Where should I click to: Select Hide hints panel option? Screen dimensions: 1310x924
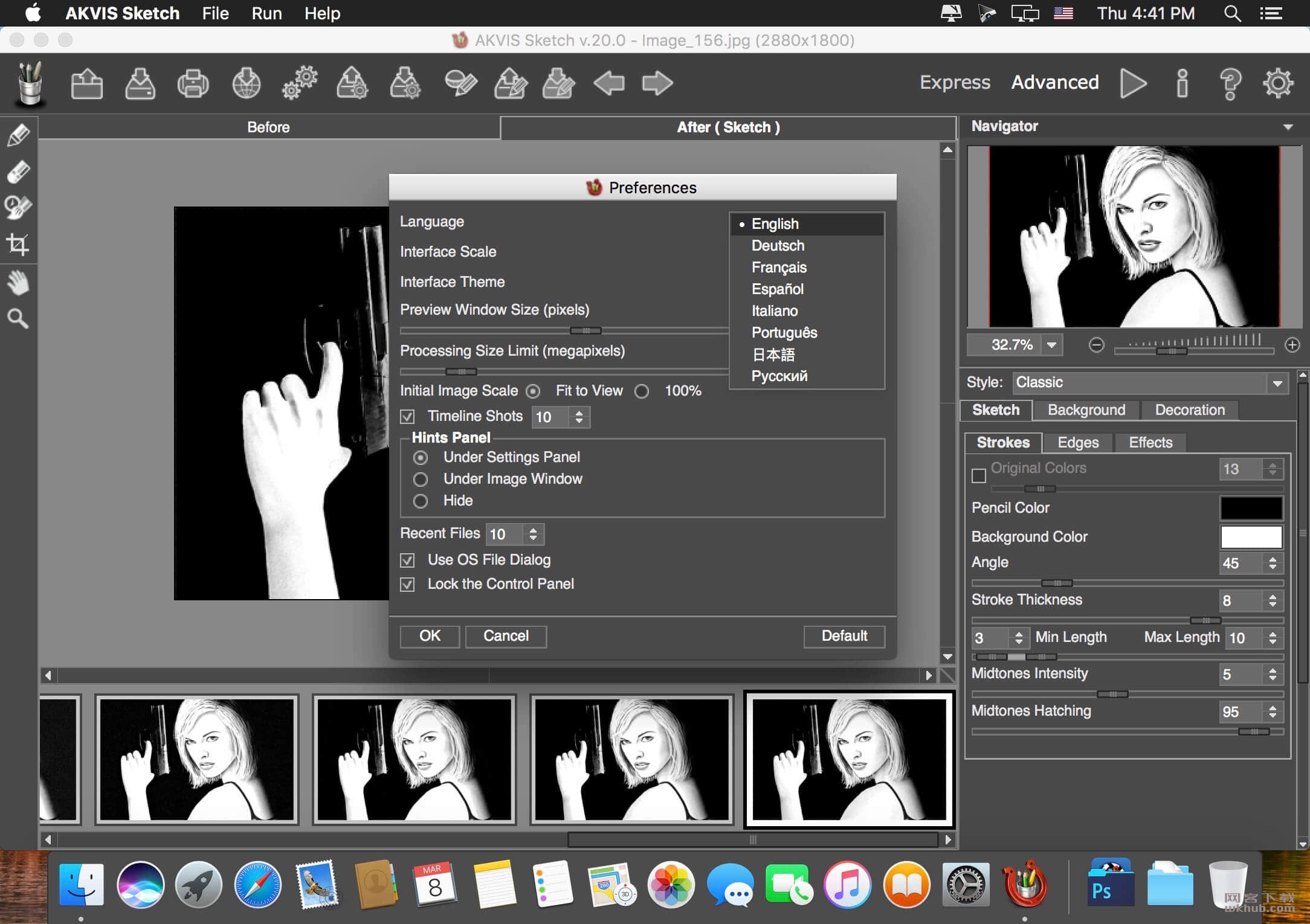tap(421, 501)
